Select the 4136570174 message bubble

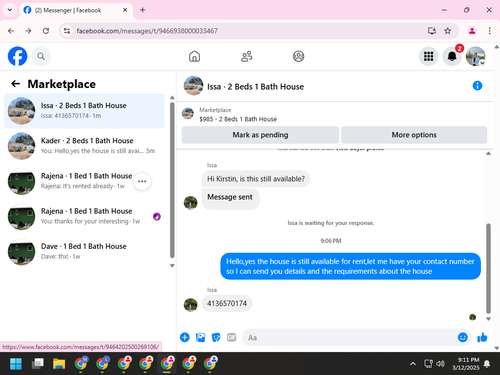[x=227, y=303]
